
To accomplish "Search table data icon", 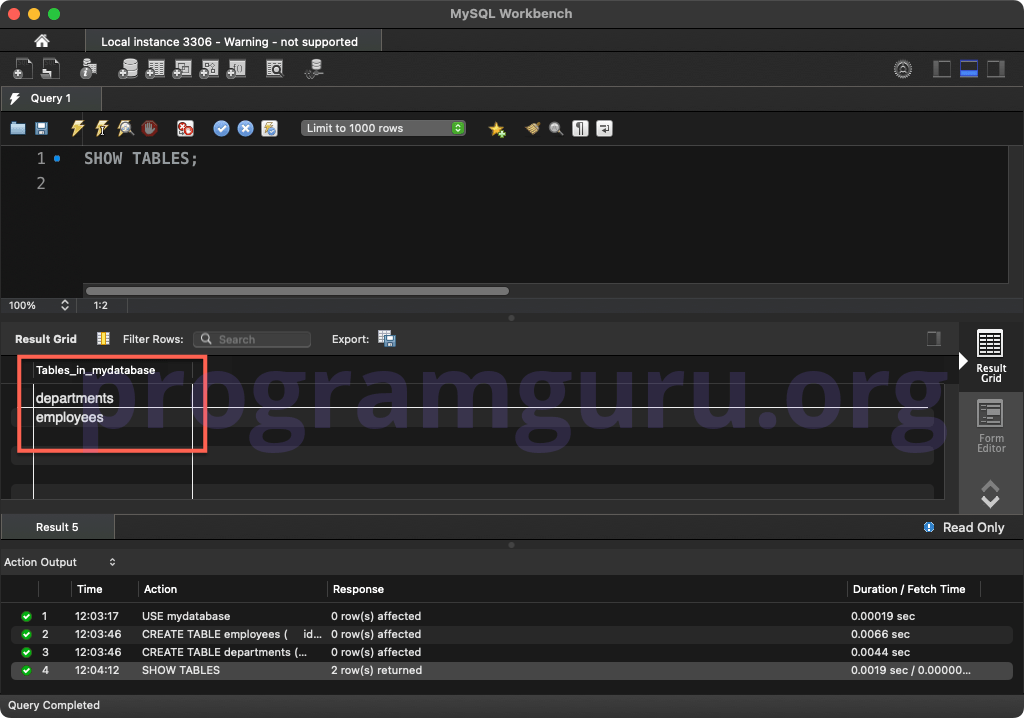I will click(x=275, y=69).
